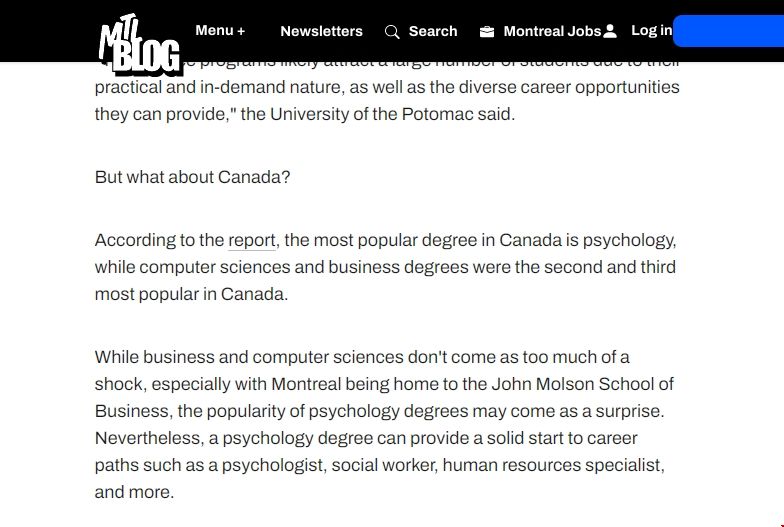
Task: Click the words "human resources specialist"
Action: coord(551,465)
